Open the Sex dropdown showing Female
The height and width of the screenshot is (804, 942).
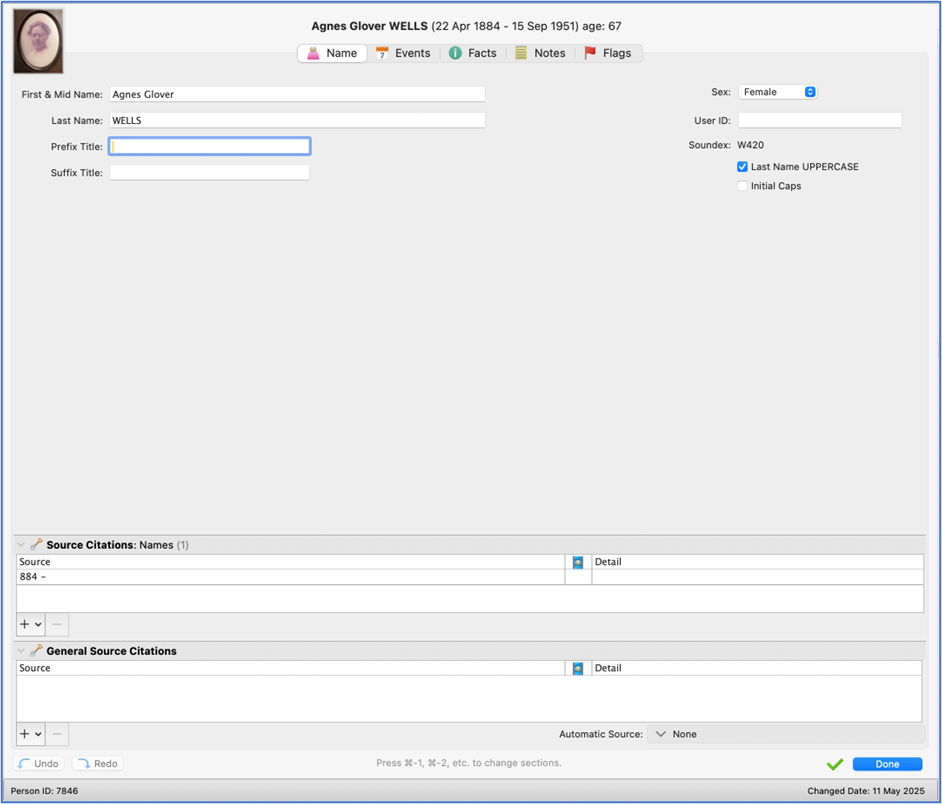(777, 92)
